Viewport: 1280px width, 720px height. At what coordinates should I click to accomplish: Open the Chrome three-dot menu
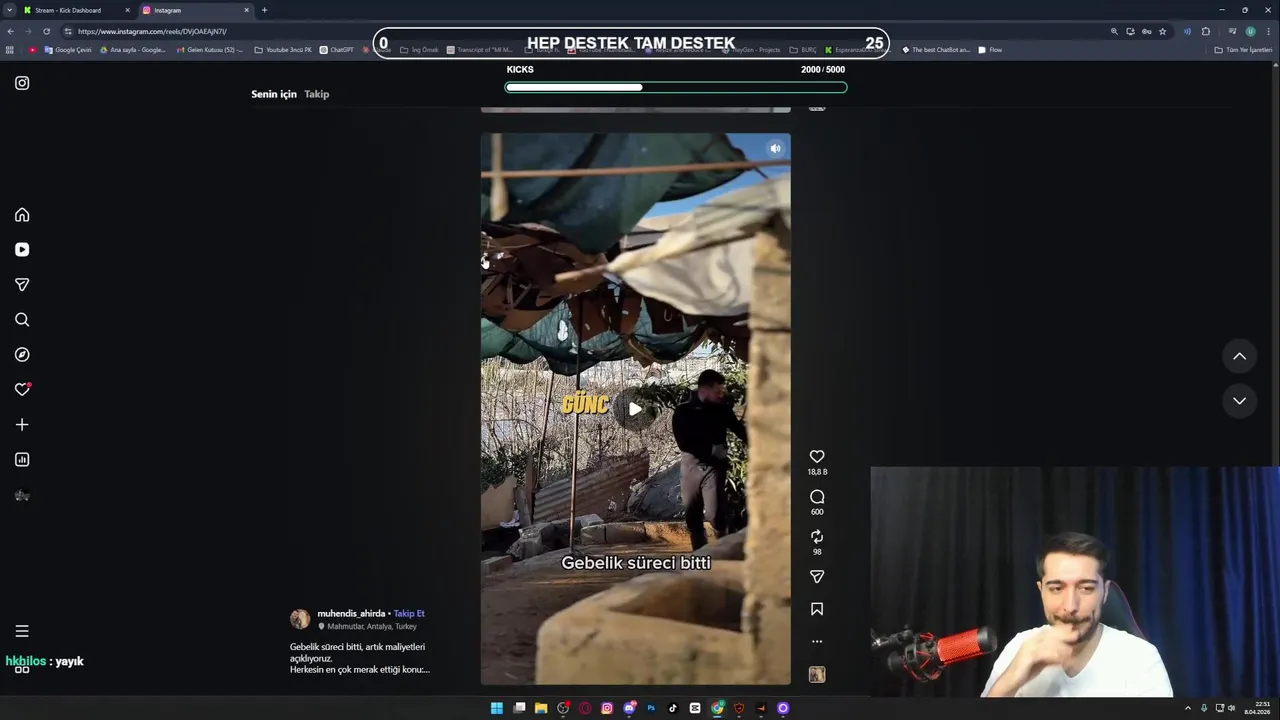[x=1268, y=31]
